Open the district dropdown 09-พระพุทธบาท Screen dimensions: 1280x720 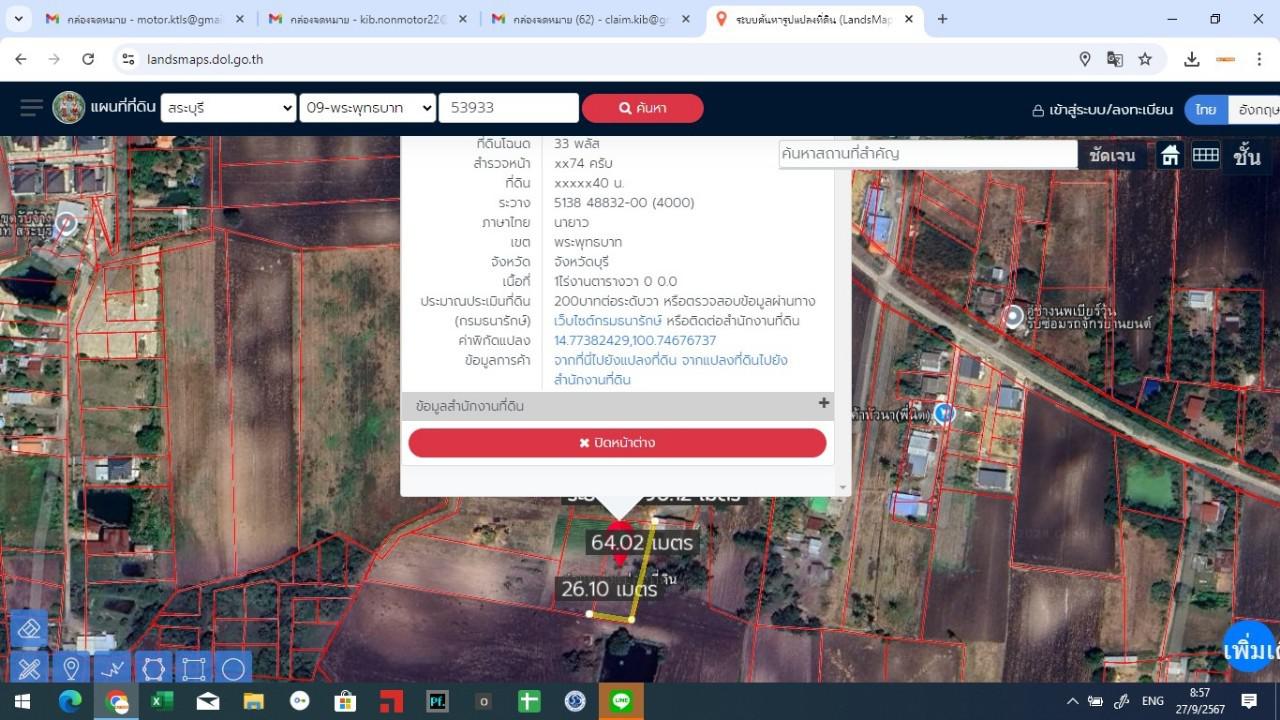point(367,108)
